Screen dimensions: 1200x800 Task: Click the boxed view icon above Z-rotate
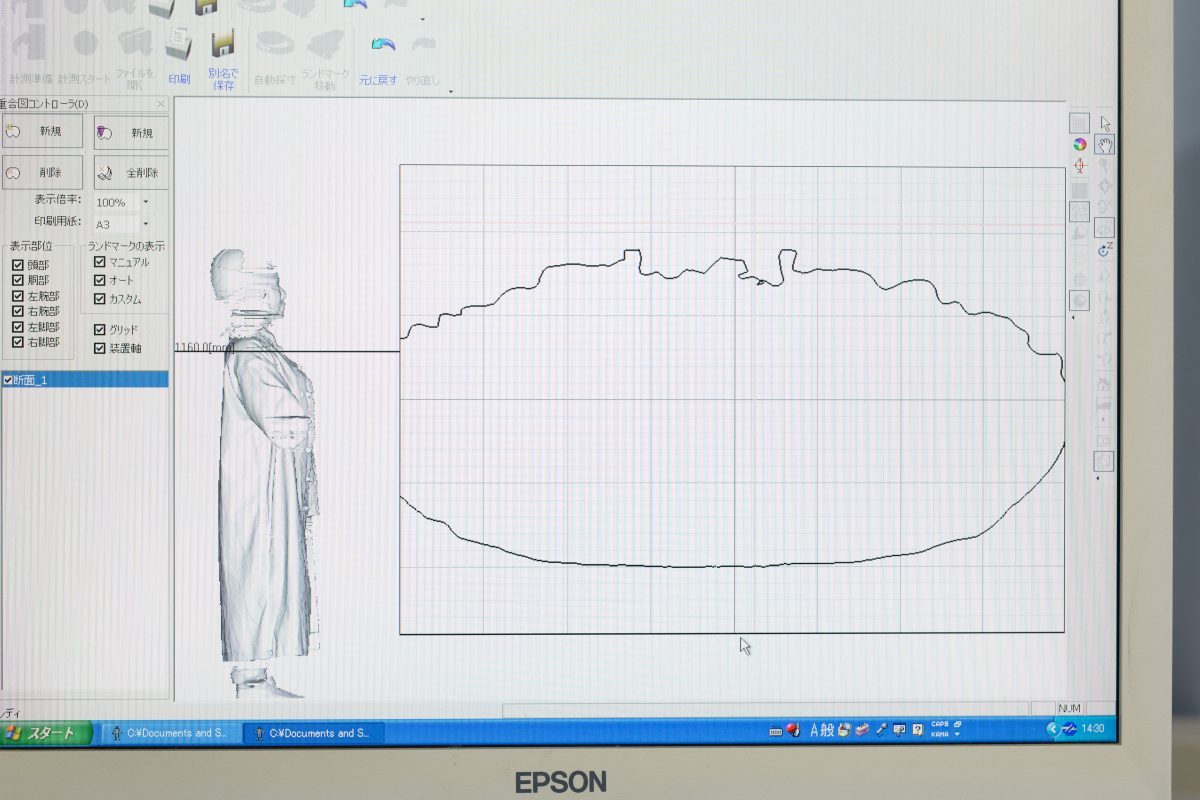[x=1104, y=228]
